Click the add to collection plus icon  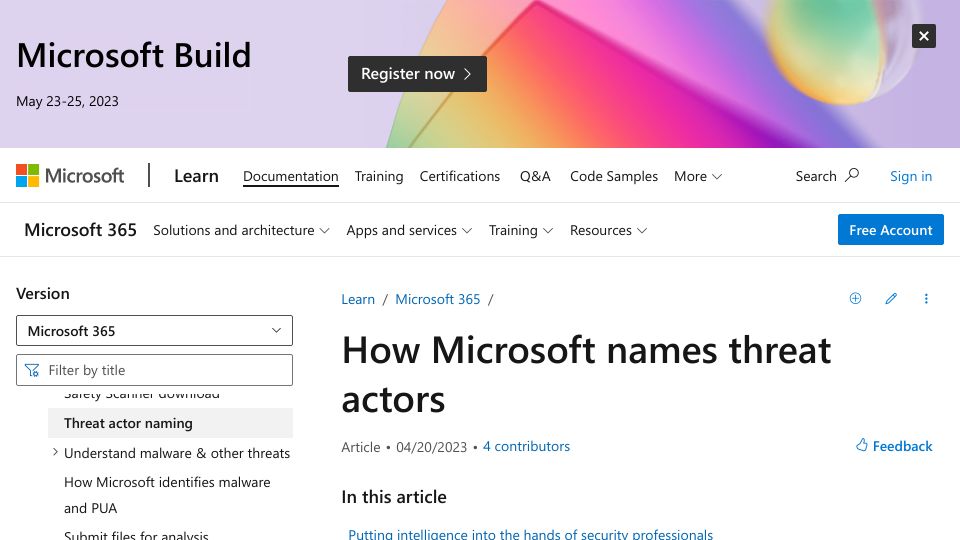click(855, 298)
